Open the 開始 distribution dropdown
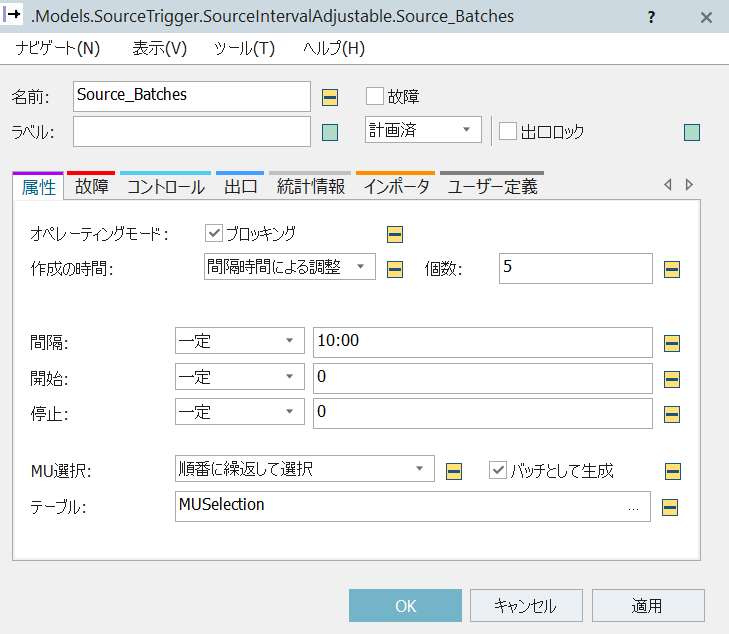The height and width of the screenshot is (634, 729). tap(240, 376)
